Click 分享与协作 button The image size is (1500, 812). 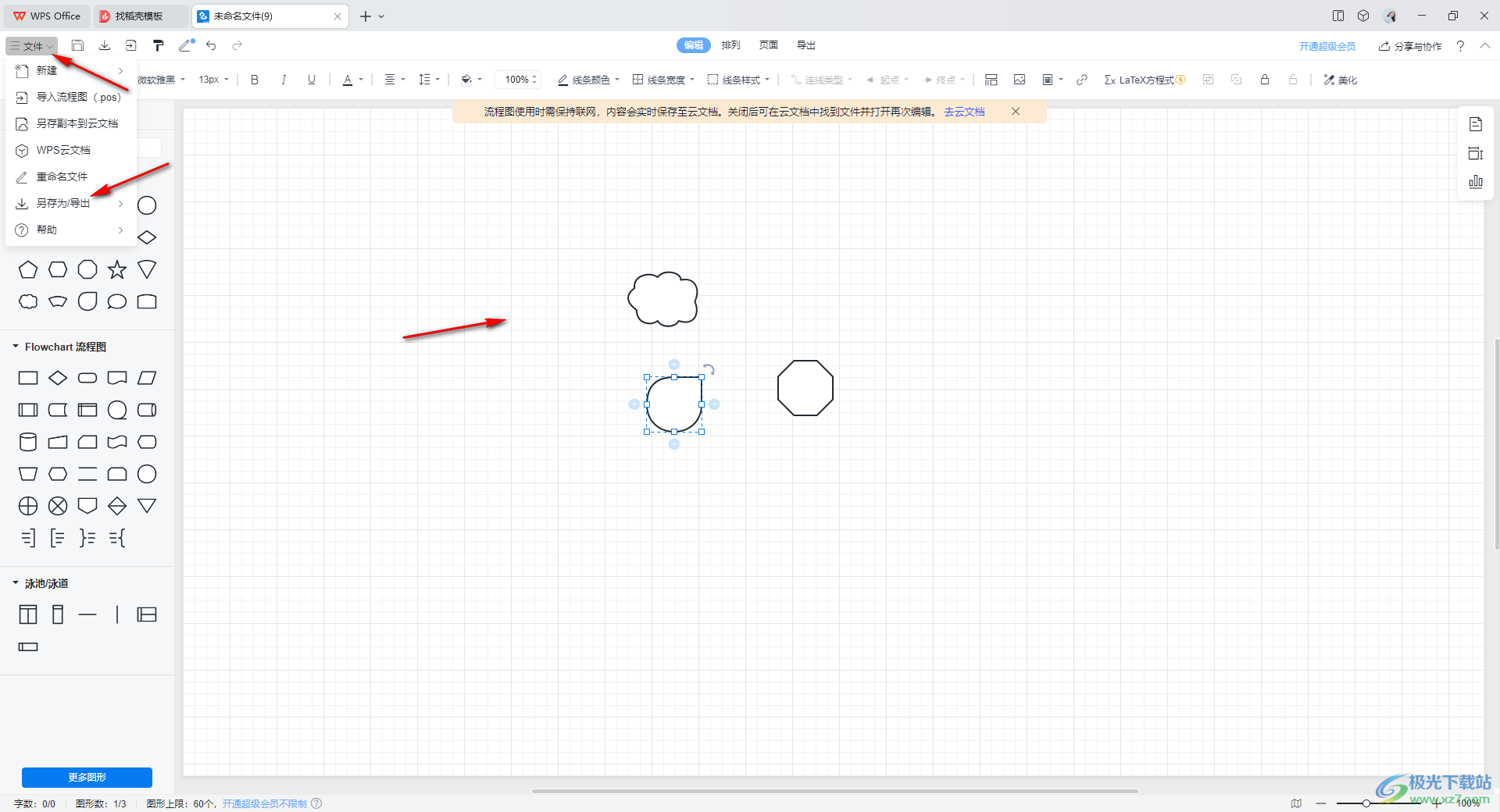point(1410,46)
